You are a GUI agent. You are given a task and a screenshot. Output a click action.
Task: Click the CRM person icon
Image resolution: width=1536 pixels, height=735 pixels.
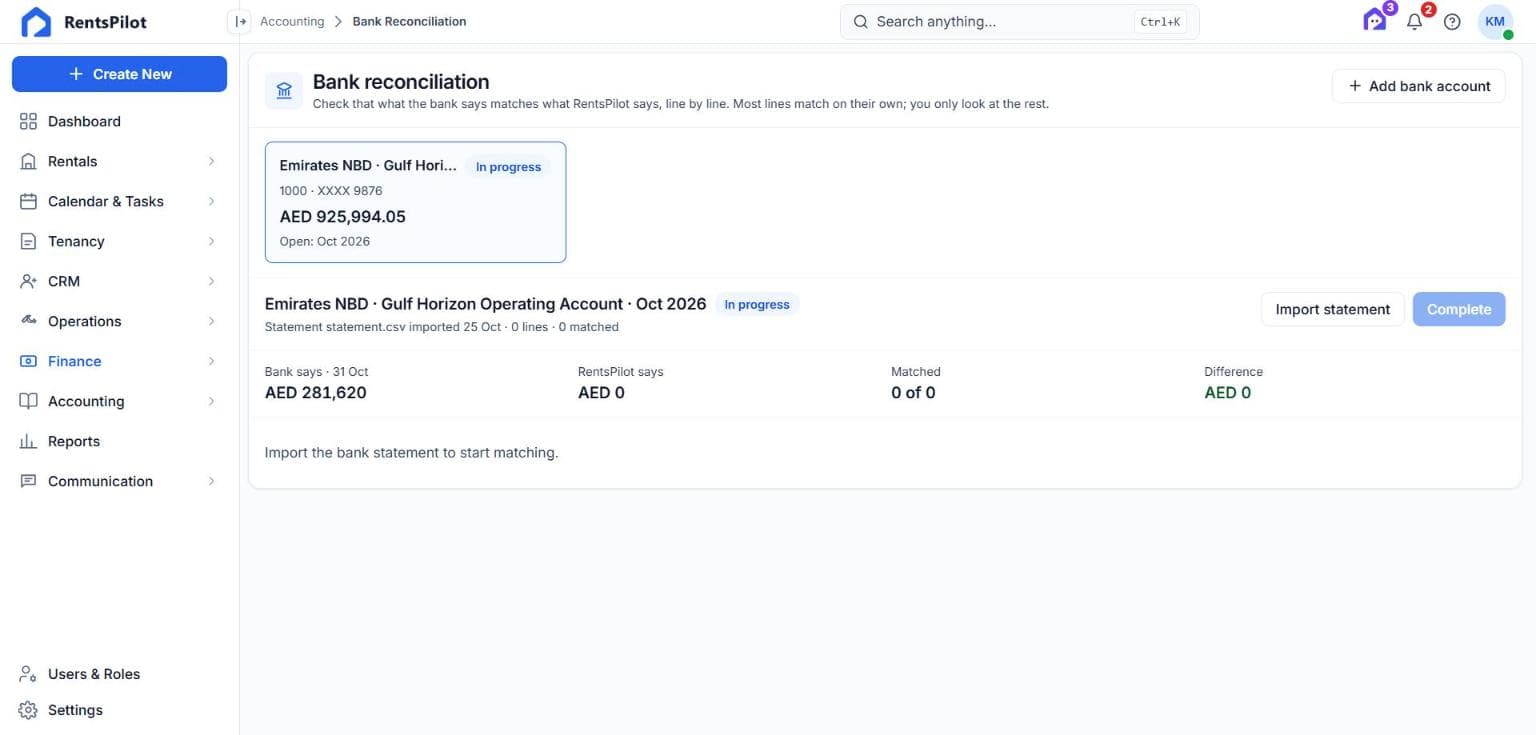coord(28,281)
